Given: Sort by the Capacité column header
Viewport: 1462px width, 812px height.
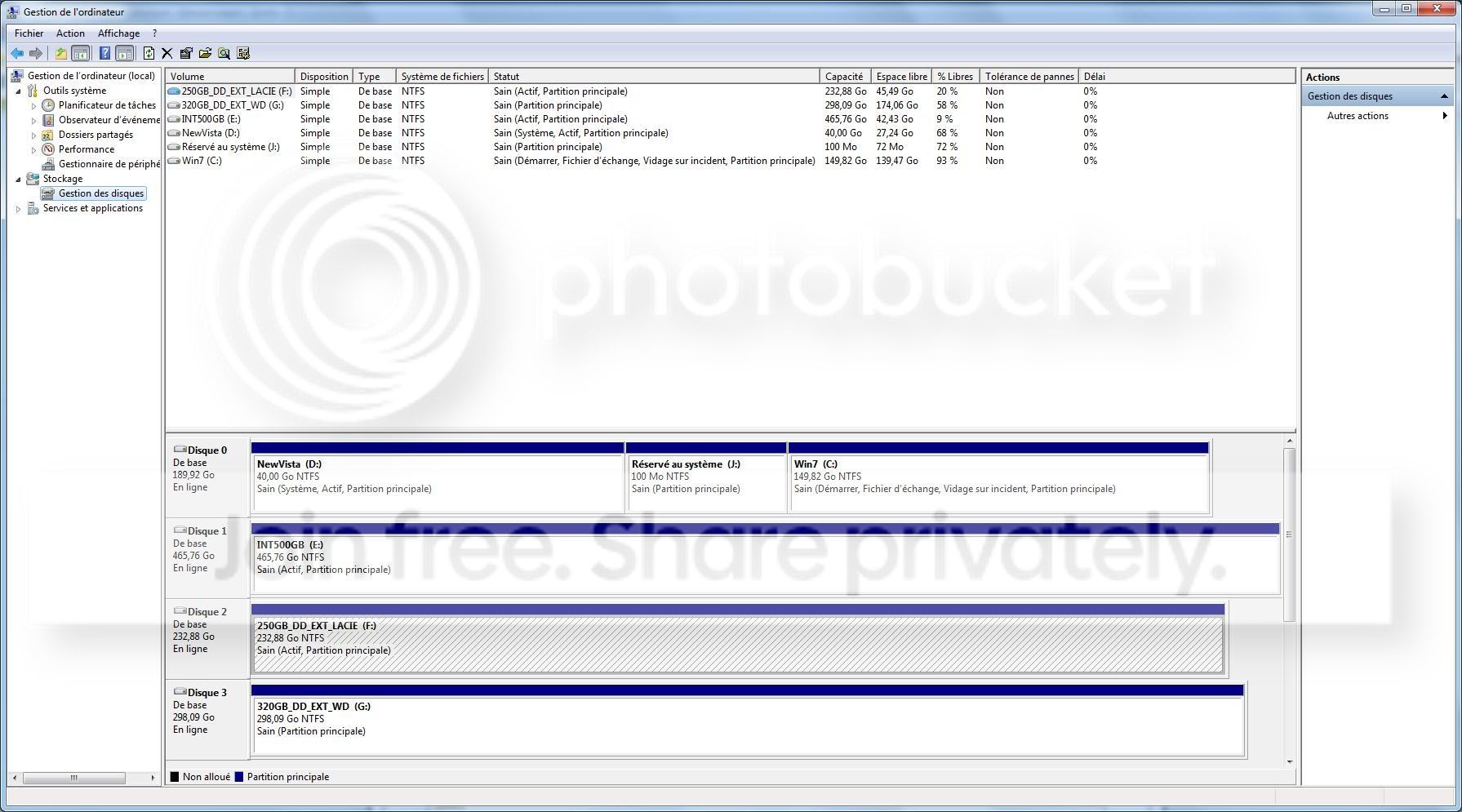Looking at the screenshot, I should (845, 76).
